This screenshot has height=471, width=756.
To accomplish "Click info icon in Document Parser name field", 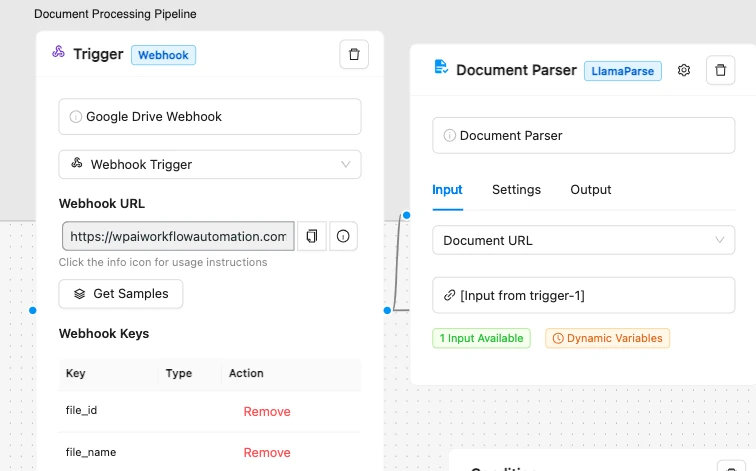I will tap(449, 135).
